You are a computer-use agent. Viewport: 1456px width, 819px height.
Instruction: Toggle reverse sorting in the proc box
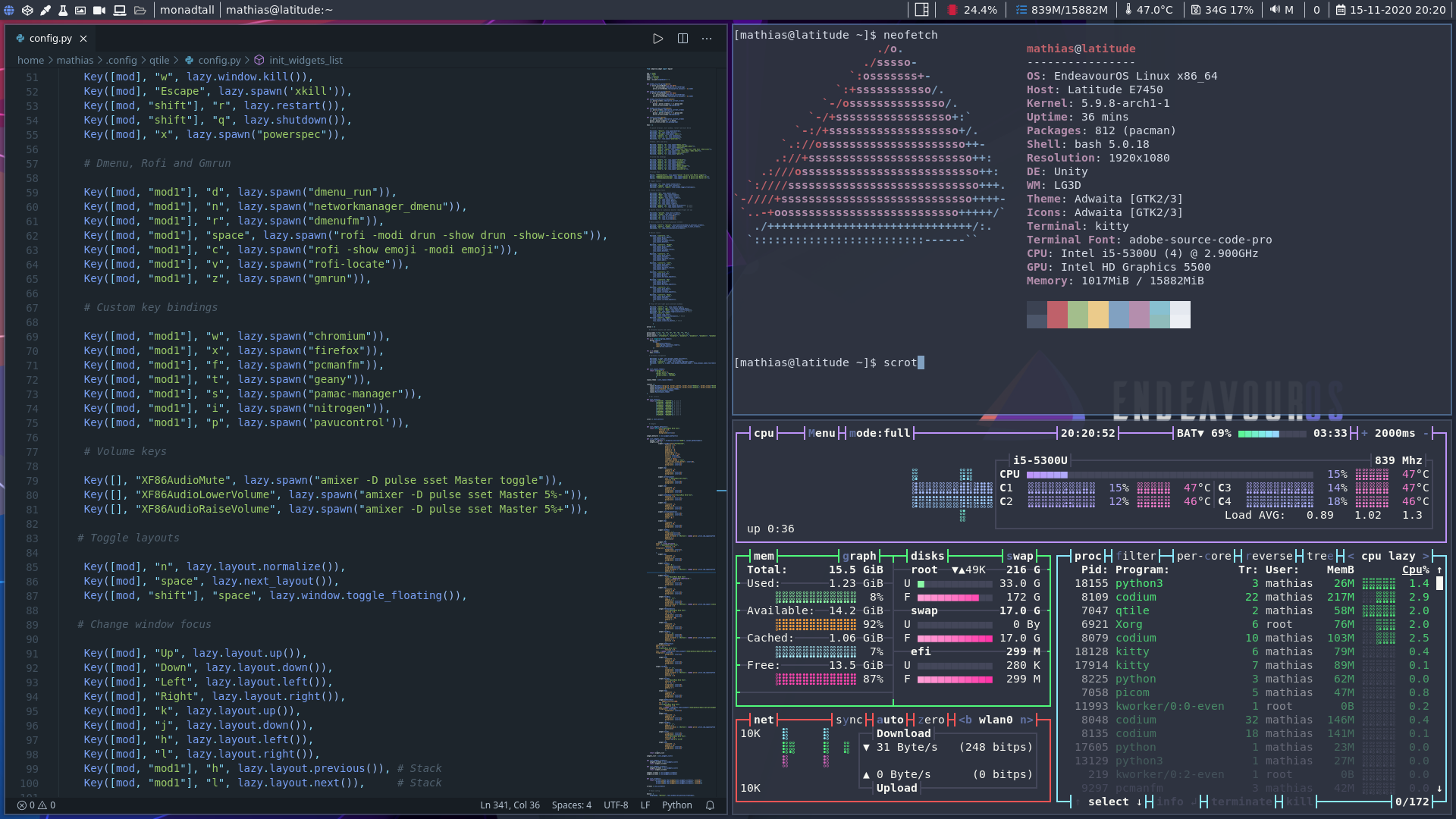pyautogui.click(x=1269, y=556)
